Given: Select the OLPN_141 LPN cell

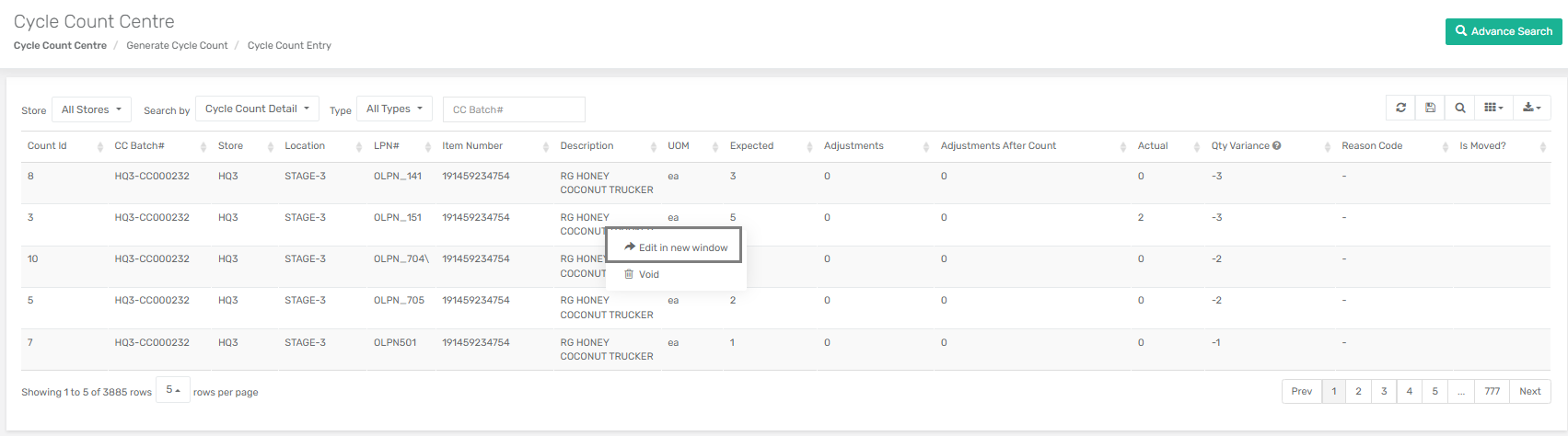Looking at the screenshot, I should tap(398, 176).
